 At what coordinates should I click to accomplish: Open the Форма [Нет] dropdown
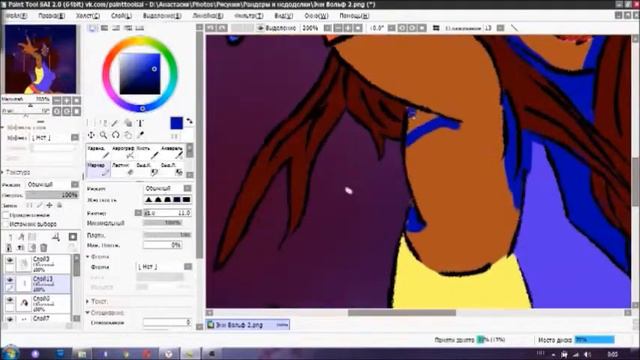point(164,267)
